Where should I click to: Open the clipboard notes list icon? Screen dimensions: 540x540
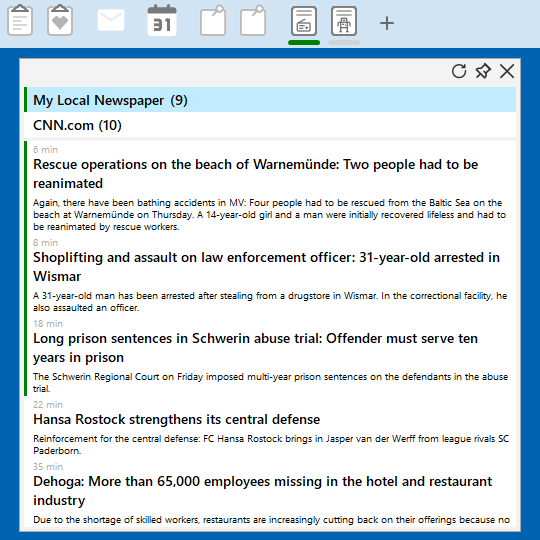tap(20, 21)
